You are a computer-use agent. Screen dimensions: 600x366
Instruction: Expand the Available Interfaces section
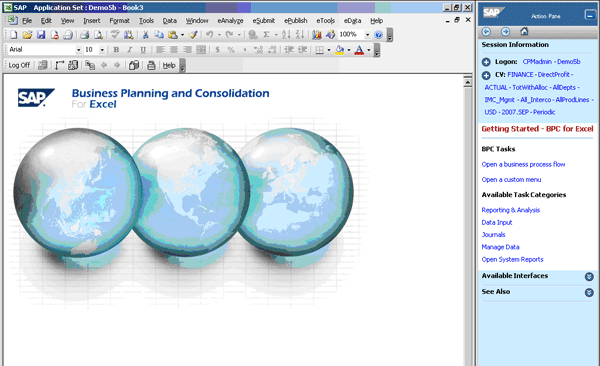point(589,276)
